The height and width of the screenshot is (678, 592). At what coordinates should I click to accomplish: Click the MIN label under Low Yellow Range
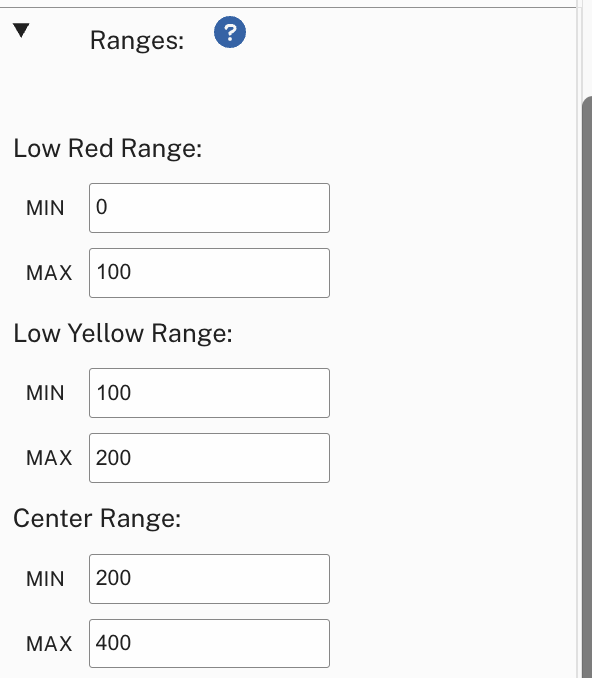click(45, 393)
